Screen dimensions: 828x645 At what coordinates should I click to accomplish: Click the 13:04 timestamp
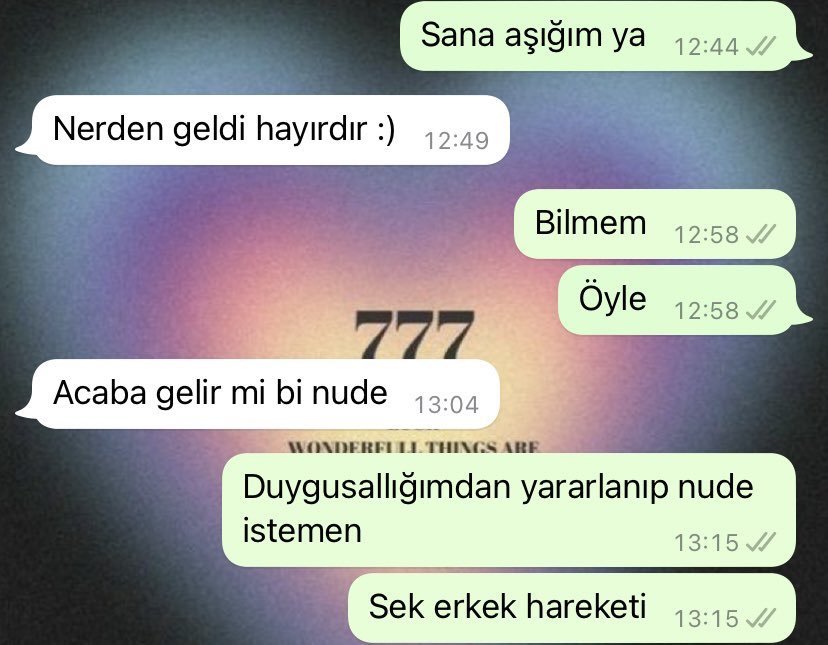click(447, 405)
